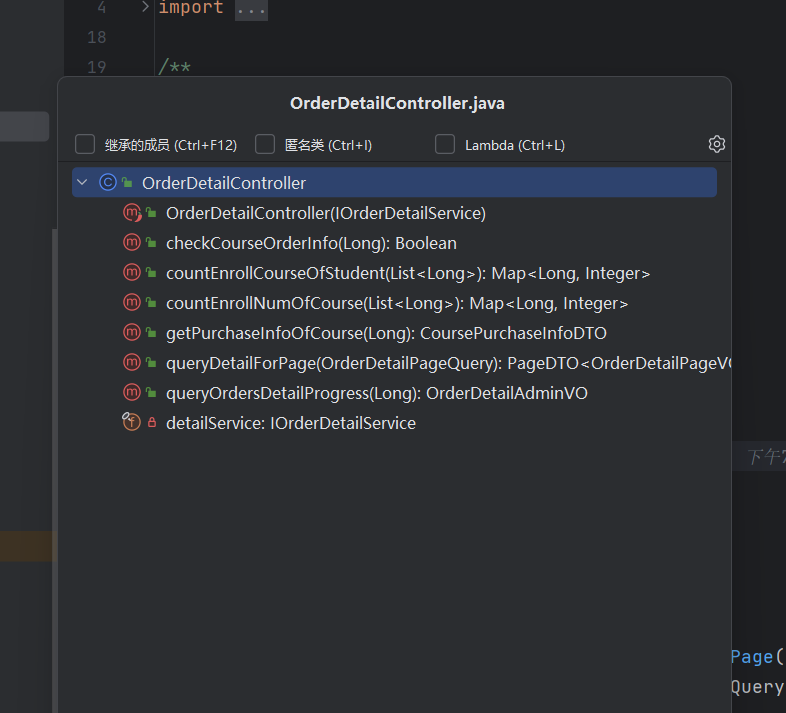Image resolution: width=786 pixels, height=713 pixels.
Task: Open the structure popup settings gear
Action: pyautogui.click(x=716, y=144)
